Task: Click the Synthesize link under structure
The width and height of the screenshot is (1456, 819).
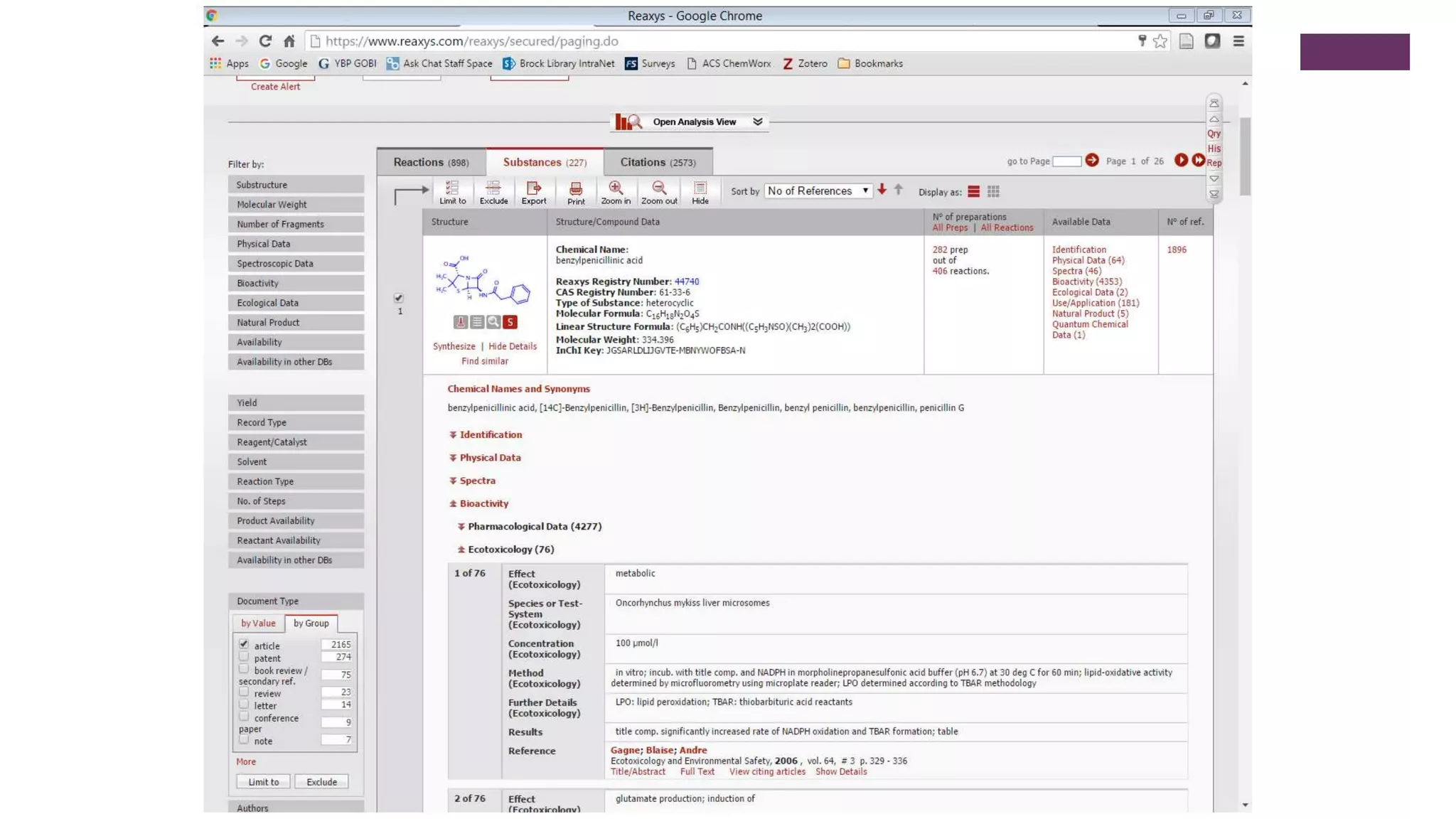Action: click(x=454, y=346)
